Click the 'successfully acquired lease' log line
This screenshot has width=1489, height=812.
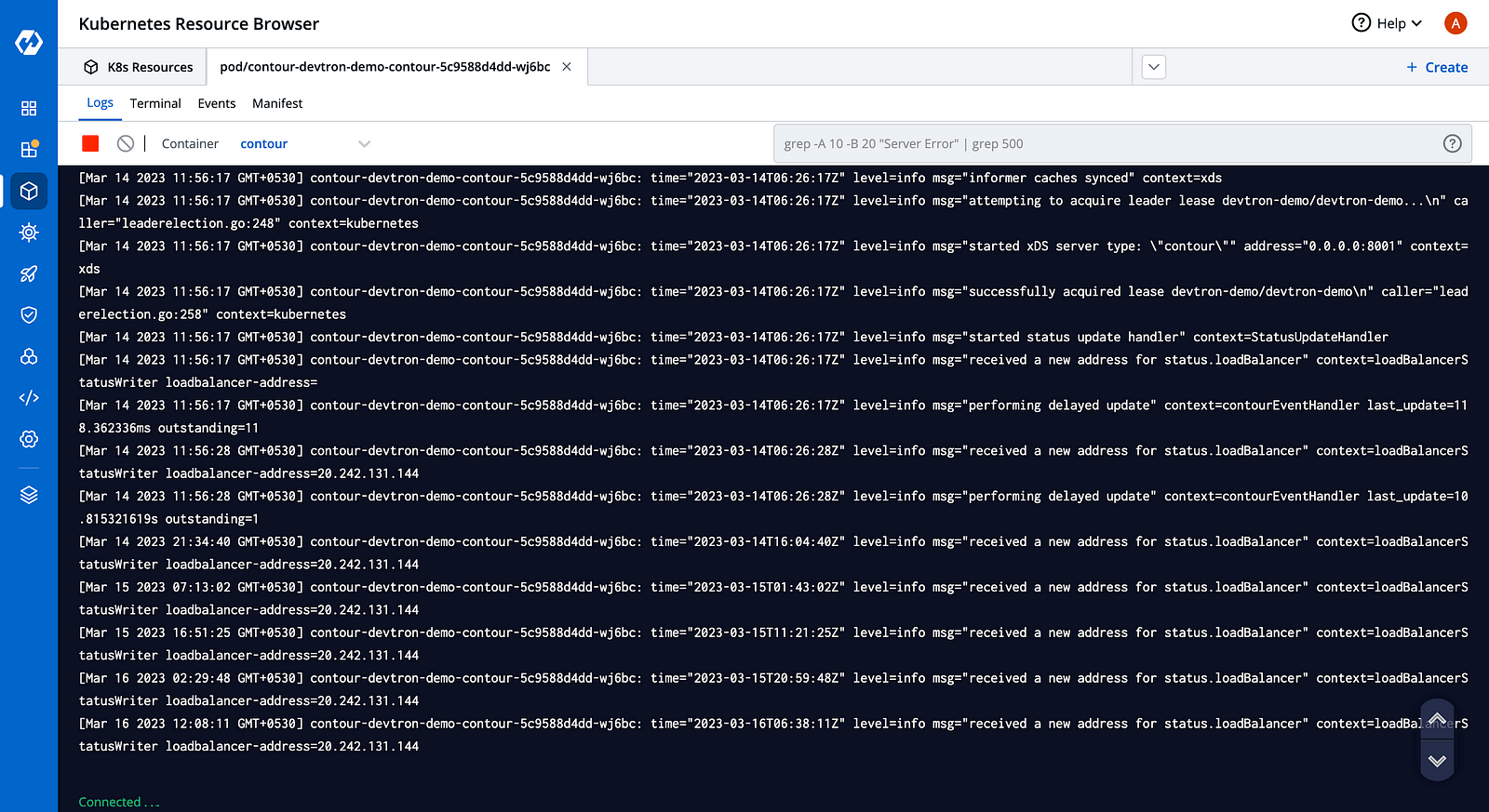click(x=773, y=302)
